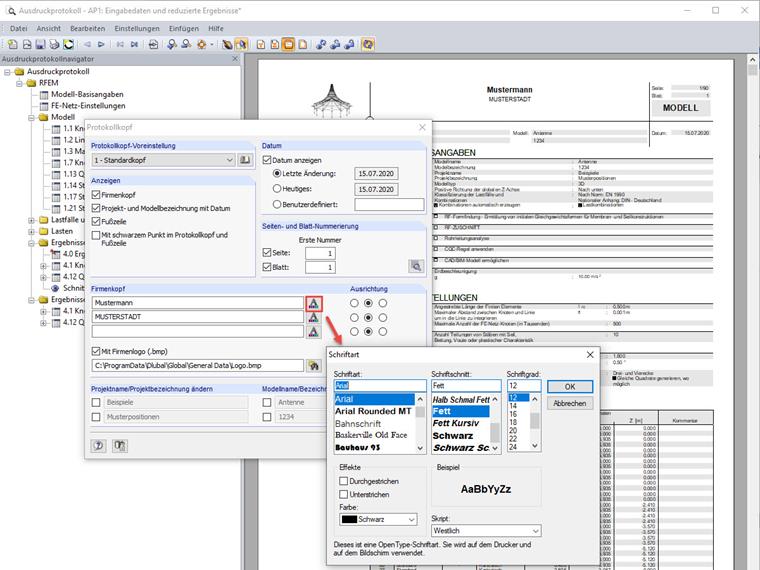Click the font icon beside the MUSTERSTADT field
Image resolution: width=760 pixels, height=570 pixels.
pyautogui.click(x=313, y=317)
